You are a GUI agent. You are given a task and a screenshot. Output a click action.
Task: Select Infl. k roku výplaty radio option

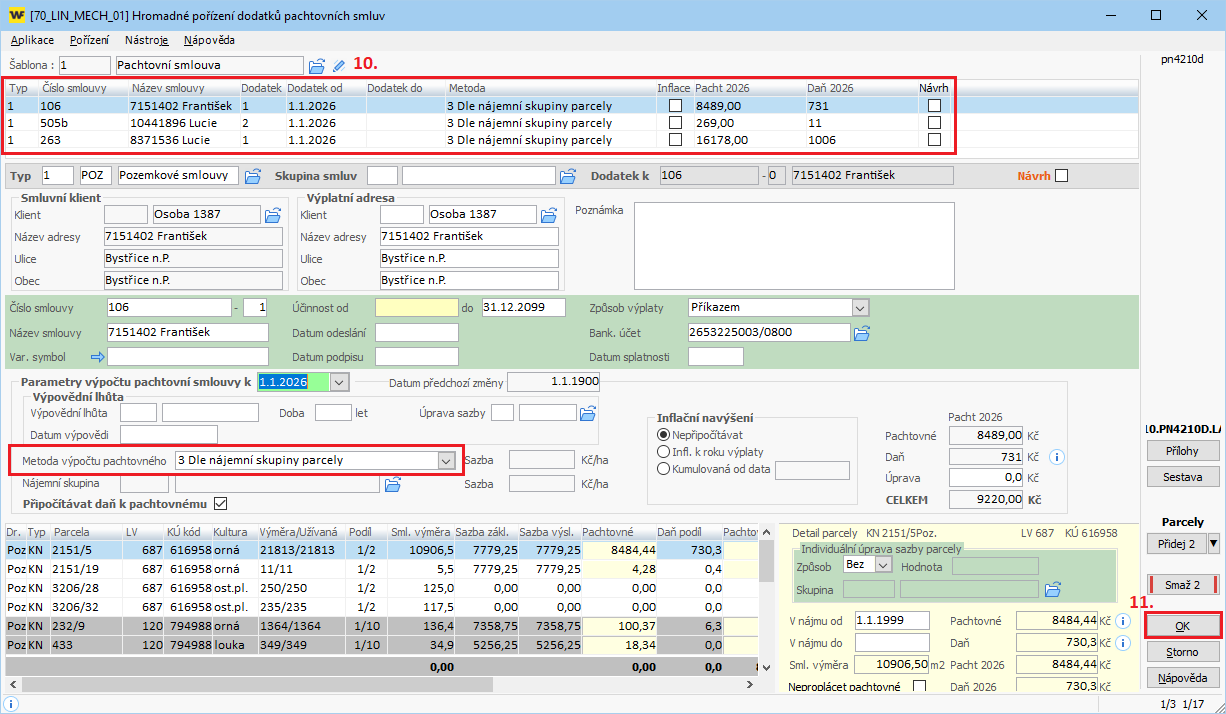tap(663, 452)
